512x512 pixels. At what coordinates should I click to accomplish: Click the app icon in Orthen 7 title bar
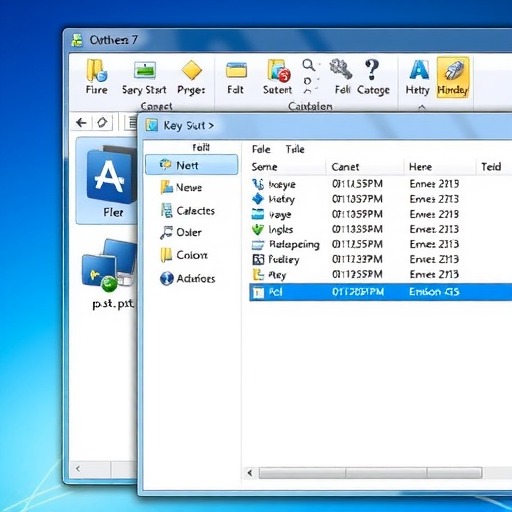(77, 40)
